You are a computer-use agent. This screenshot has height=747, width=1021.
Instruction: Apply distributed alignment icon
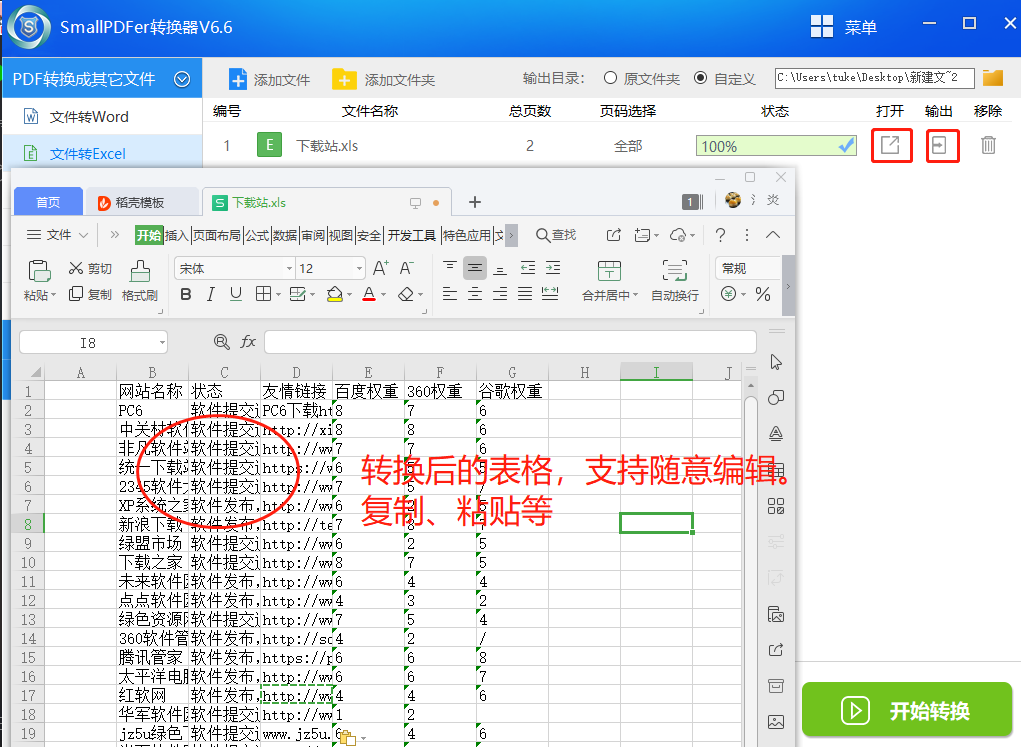tap(550, 294)
